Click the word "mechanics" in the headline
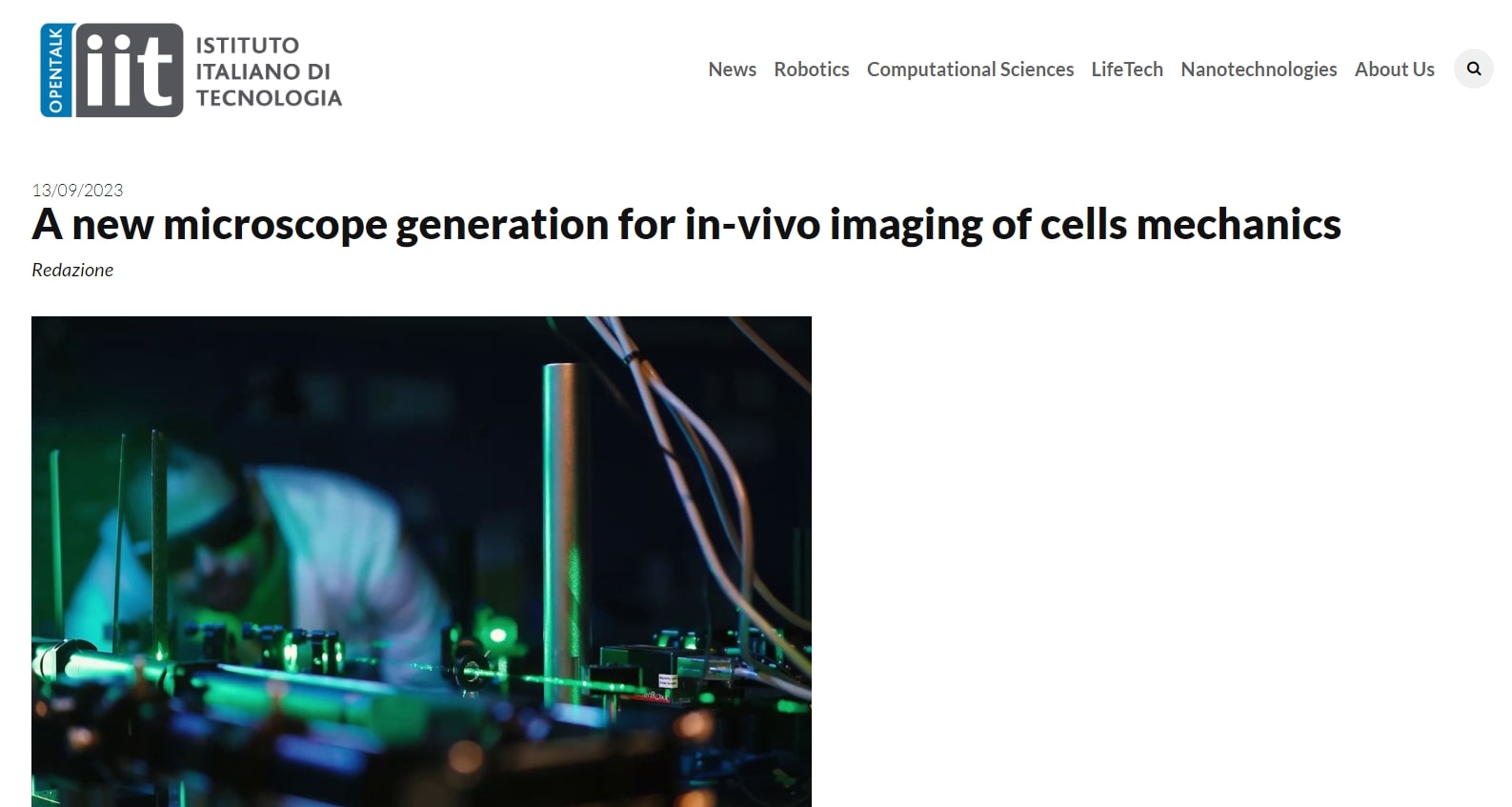1512x807 pixels. pyautogui.click(x=1238, y=225)
